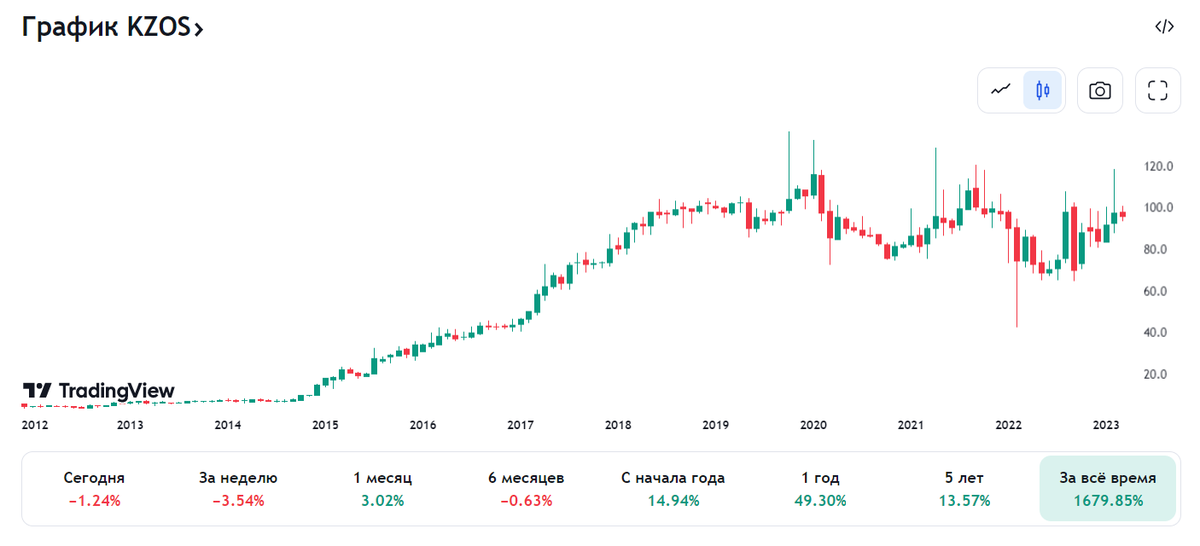Select the 1 месяц time range
Viewport: 1200px width, 546px height.
click(382, 488)
